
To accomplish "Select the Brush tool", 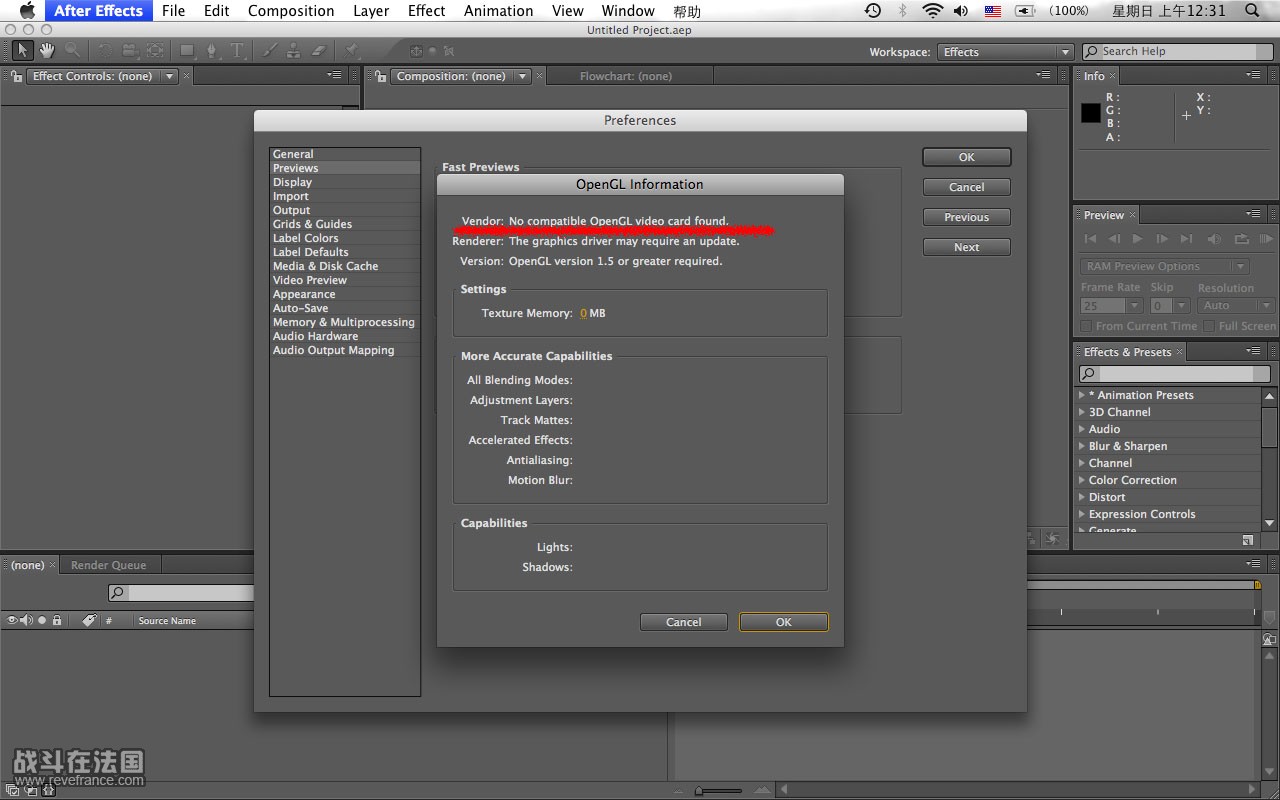I will click(269, 50).
